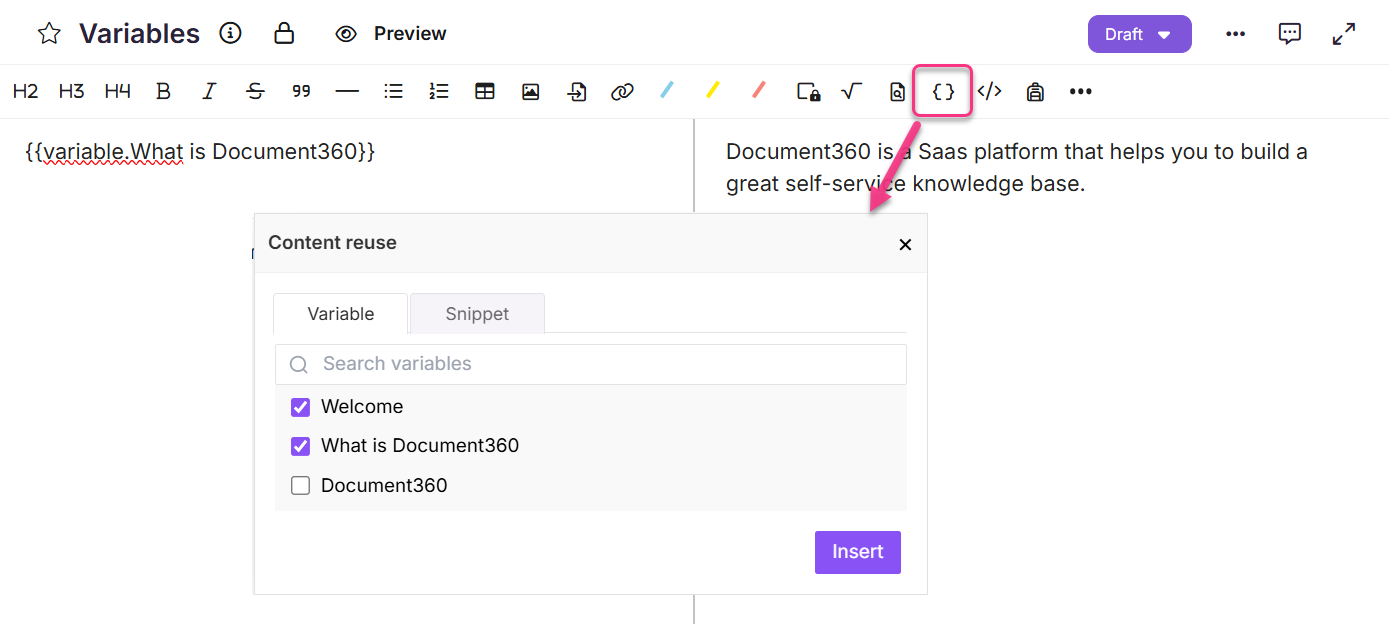Insert a table into the article
Screen dimensions: 1389x624
click(485, 91)
